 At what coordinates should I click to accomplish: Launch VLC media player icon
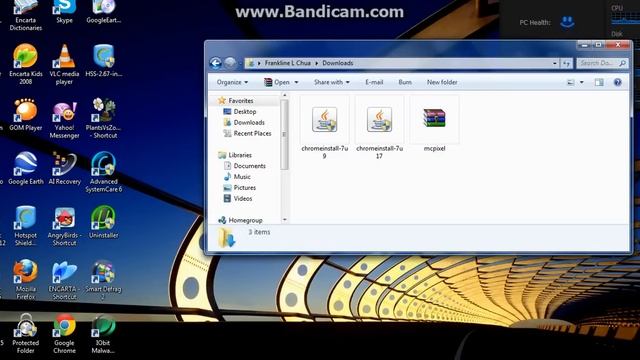(x=64, y=64)
